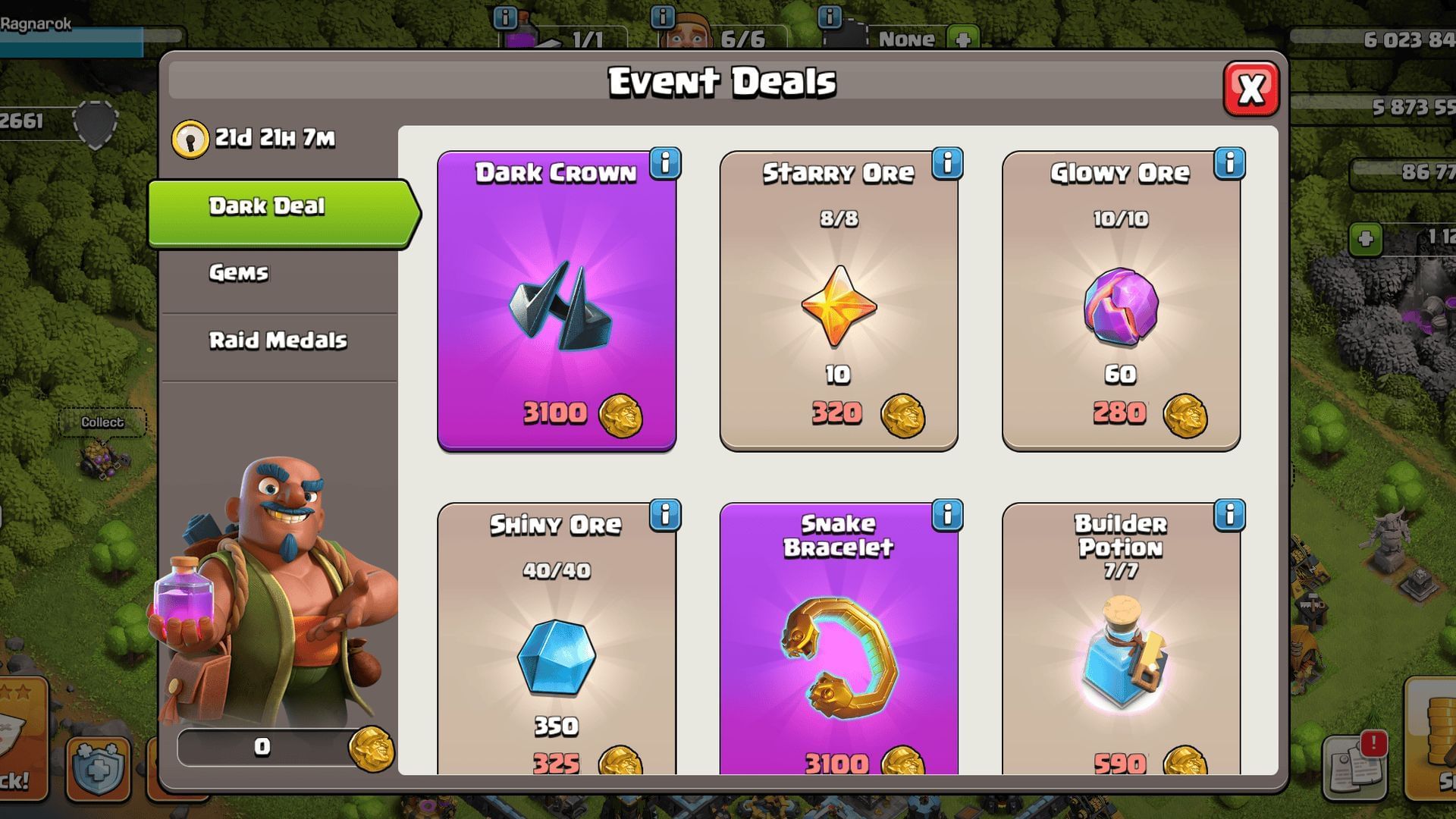Viewport: 1456px width, 819px height.
Task: Tap the Collect resource bubble
Action: [102, 422]
